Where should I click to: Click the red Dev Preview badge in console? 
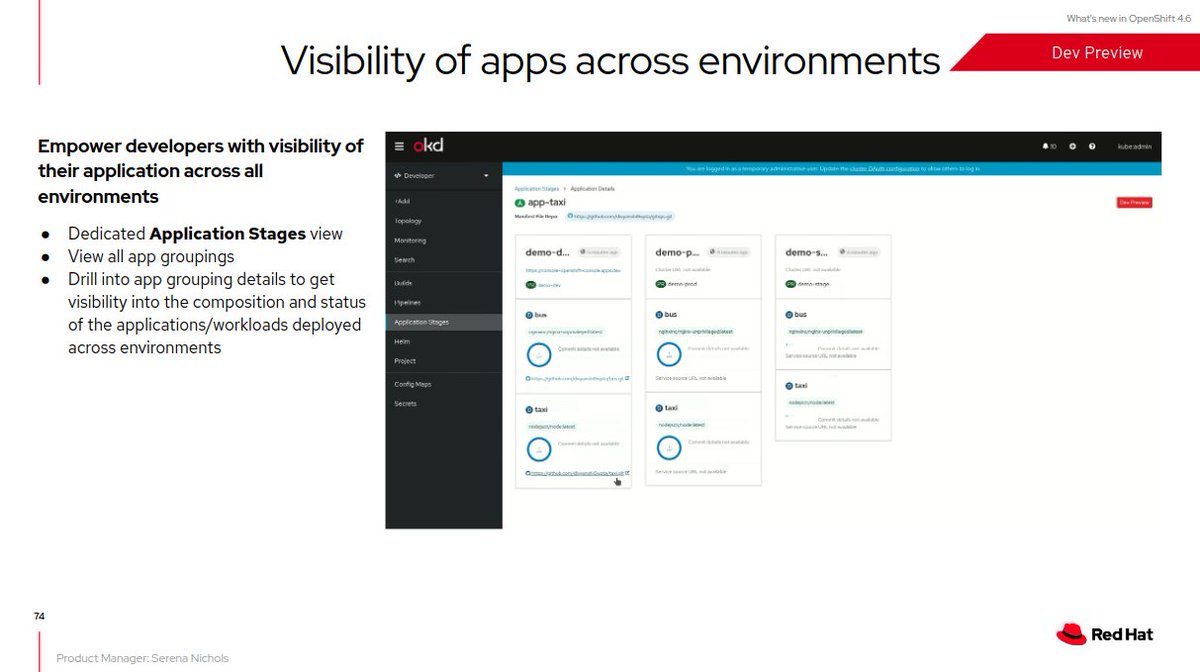click(1134, 202)
